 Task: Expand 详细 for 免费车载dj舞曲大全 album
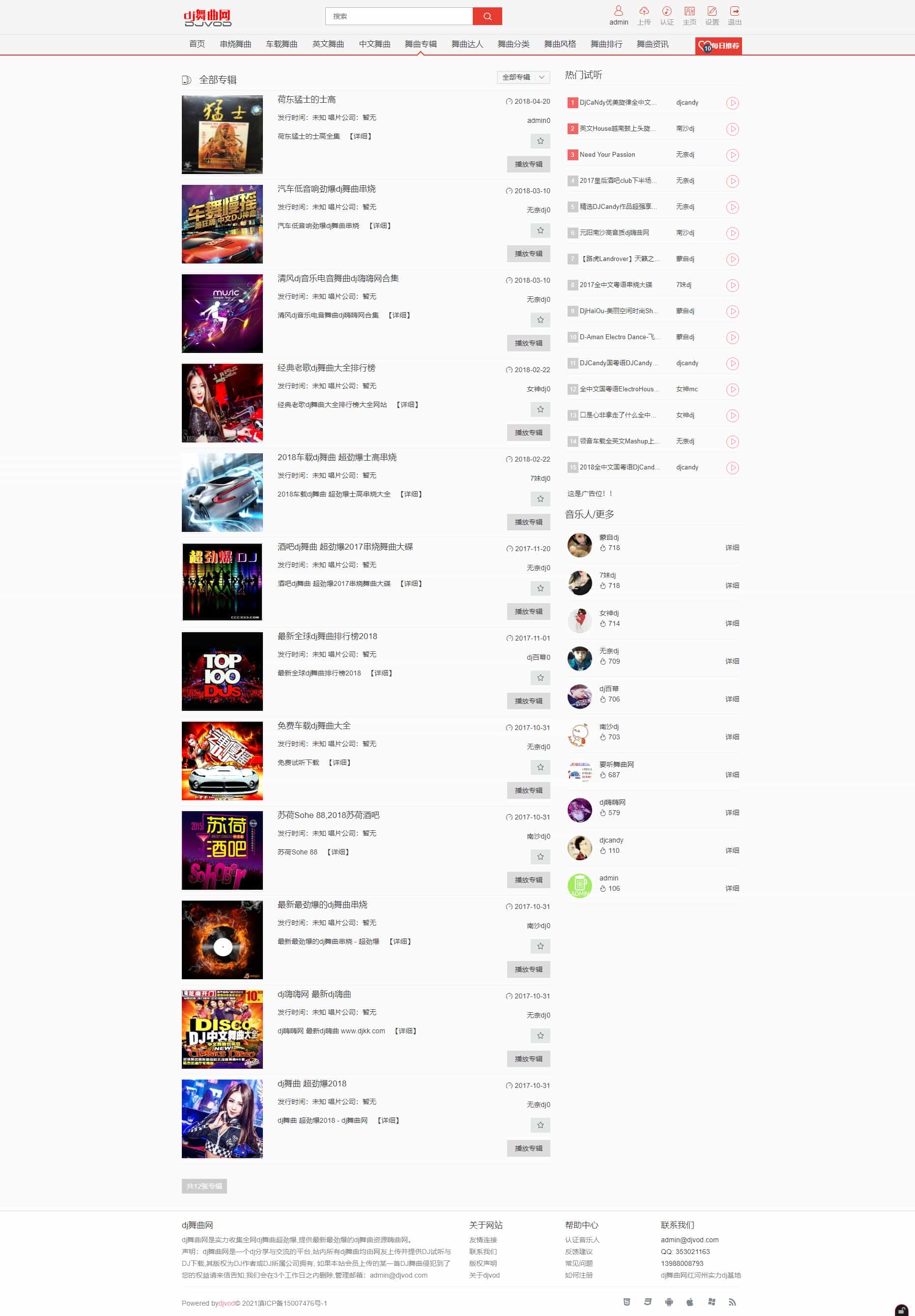(340, 762)
